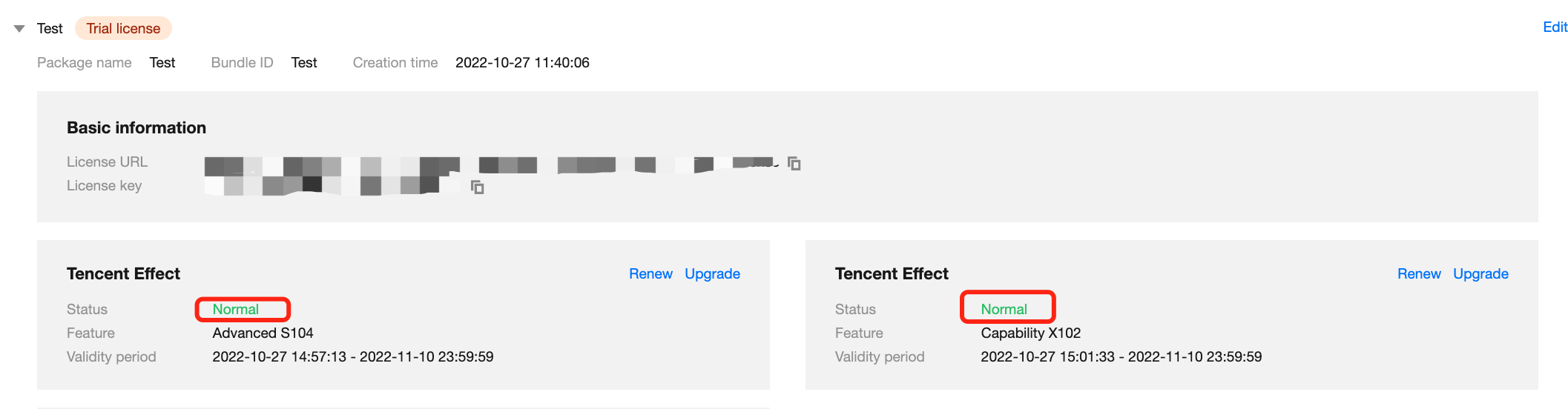Click validity period ending for Advanced S104

pyautogui.click(x=426, y=356)
